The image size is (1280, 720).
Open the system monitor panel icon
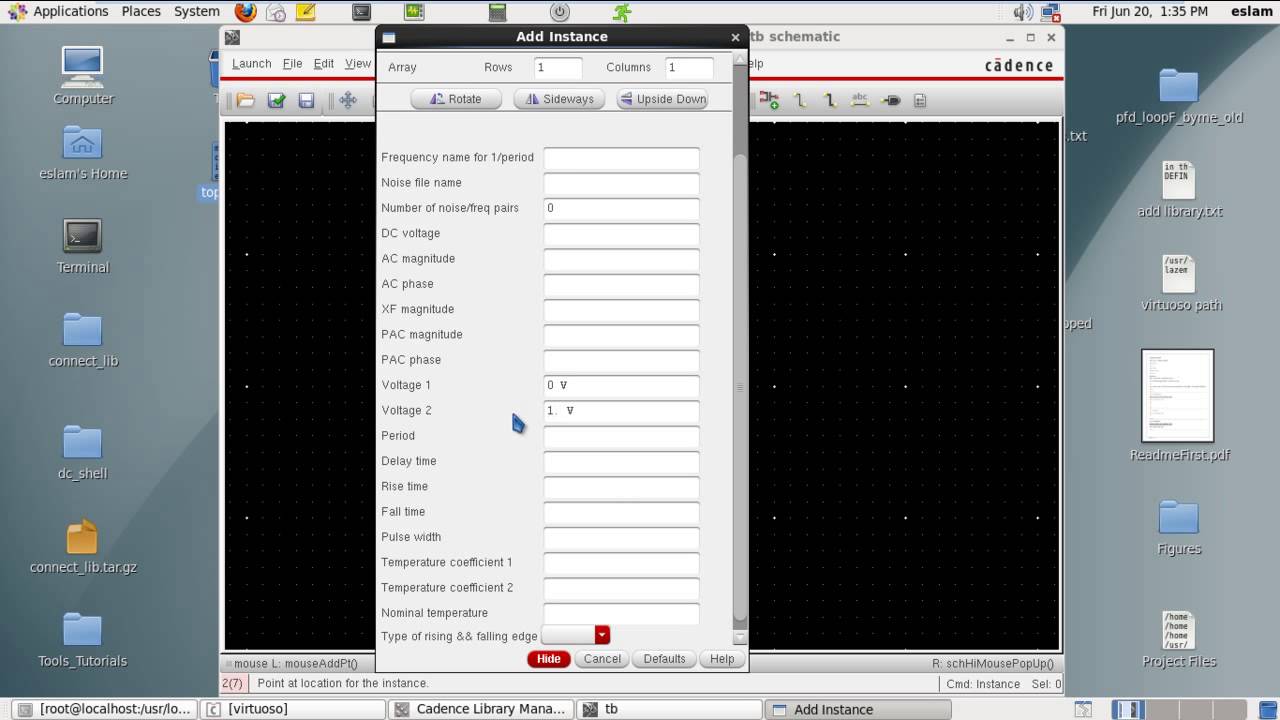pyautogui.click(x=414, y=12)
